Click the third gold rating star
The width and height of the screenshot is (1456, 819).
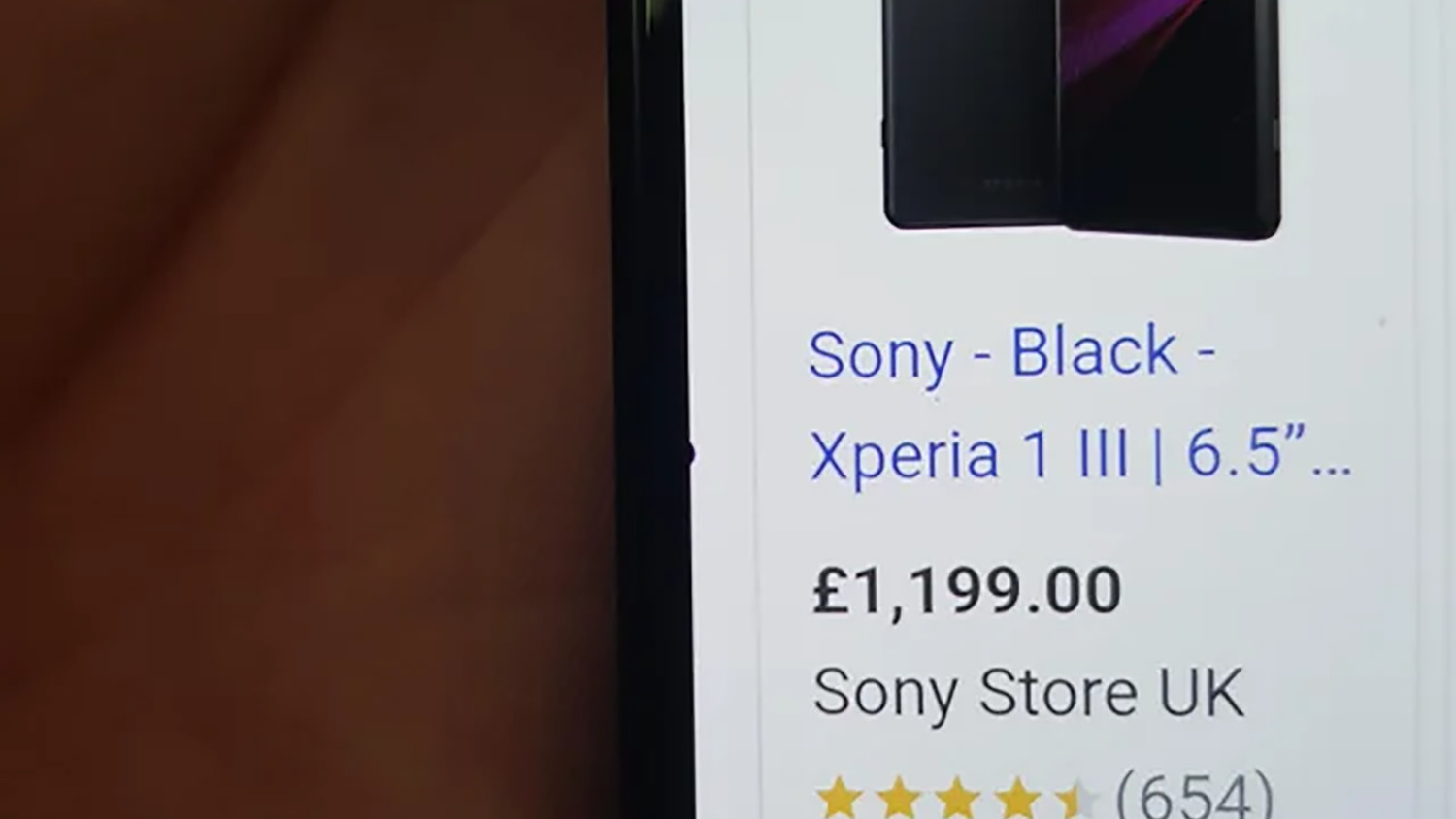pos(958,798)
